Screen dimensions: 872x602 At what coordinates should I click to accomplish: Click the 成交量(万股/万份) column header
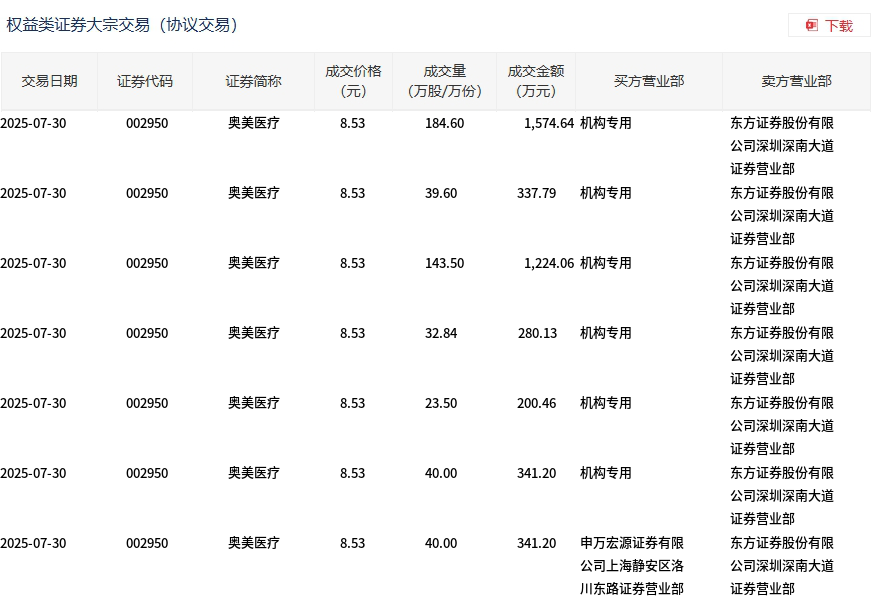pos(444,81)
